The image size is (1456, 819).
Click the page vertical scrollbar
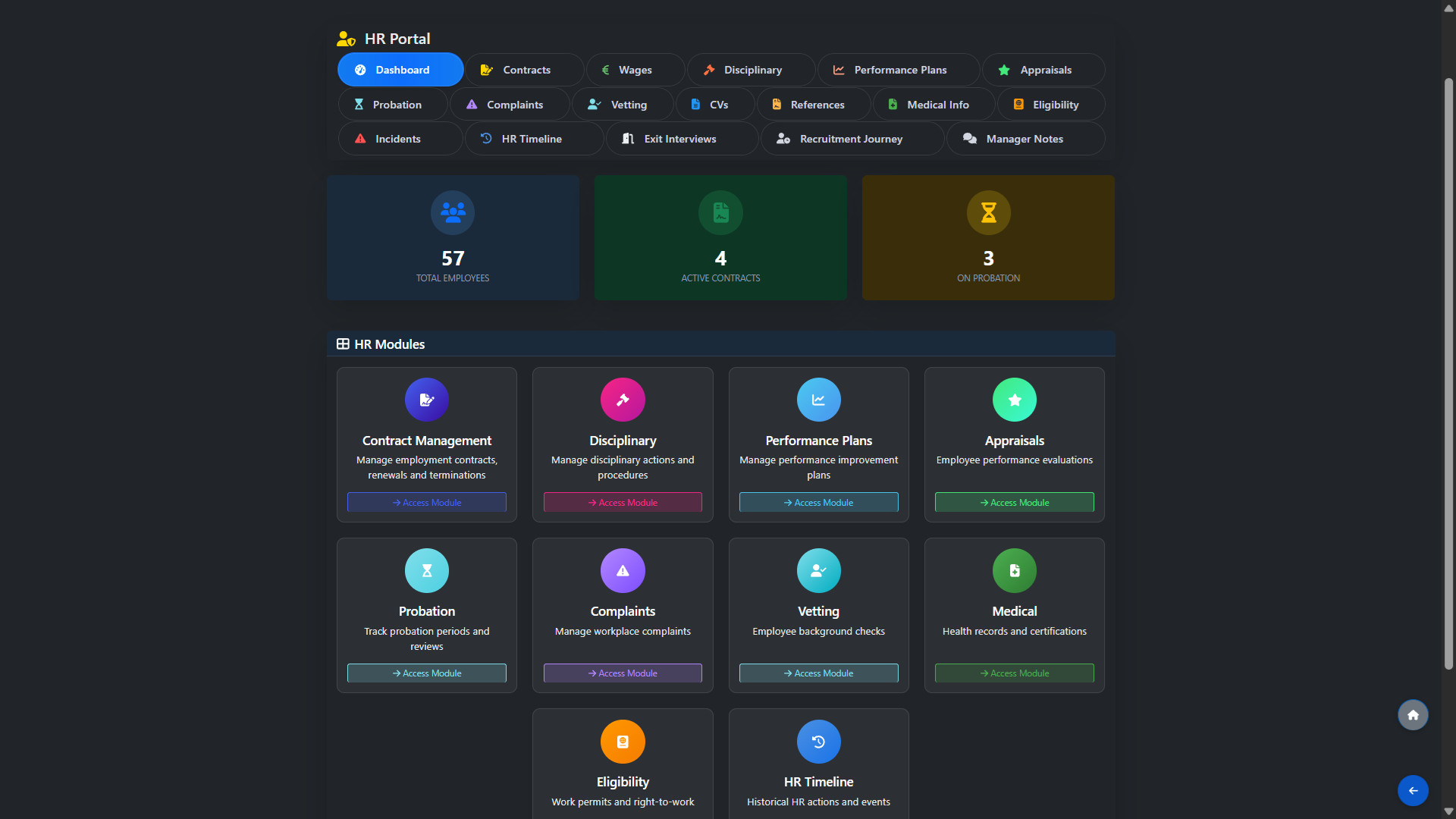coord(1448,374)
